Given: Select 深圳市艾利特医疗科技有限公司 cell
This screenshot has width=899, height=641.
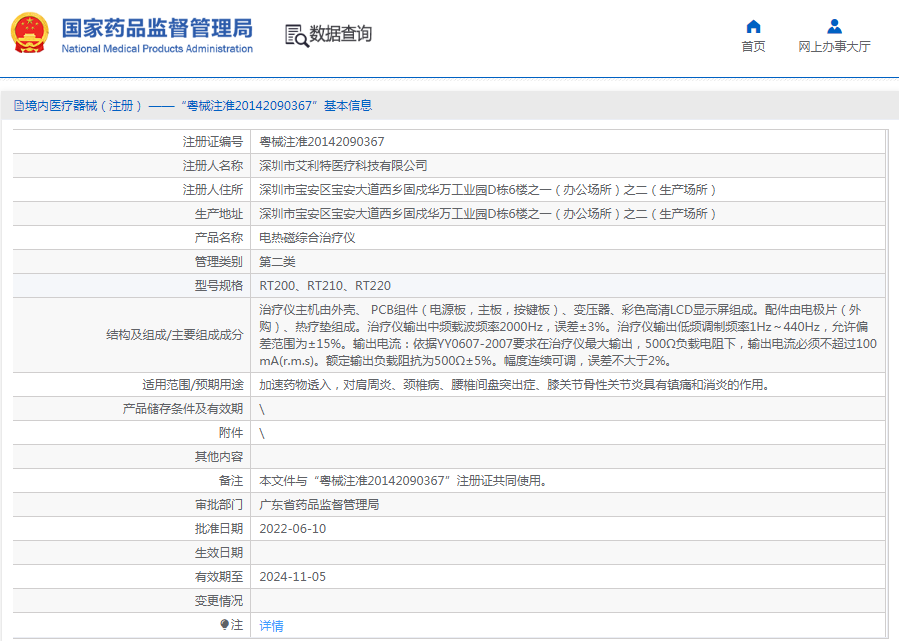Looking at the screenshot, I should pos(343,166).
